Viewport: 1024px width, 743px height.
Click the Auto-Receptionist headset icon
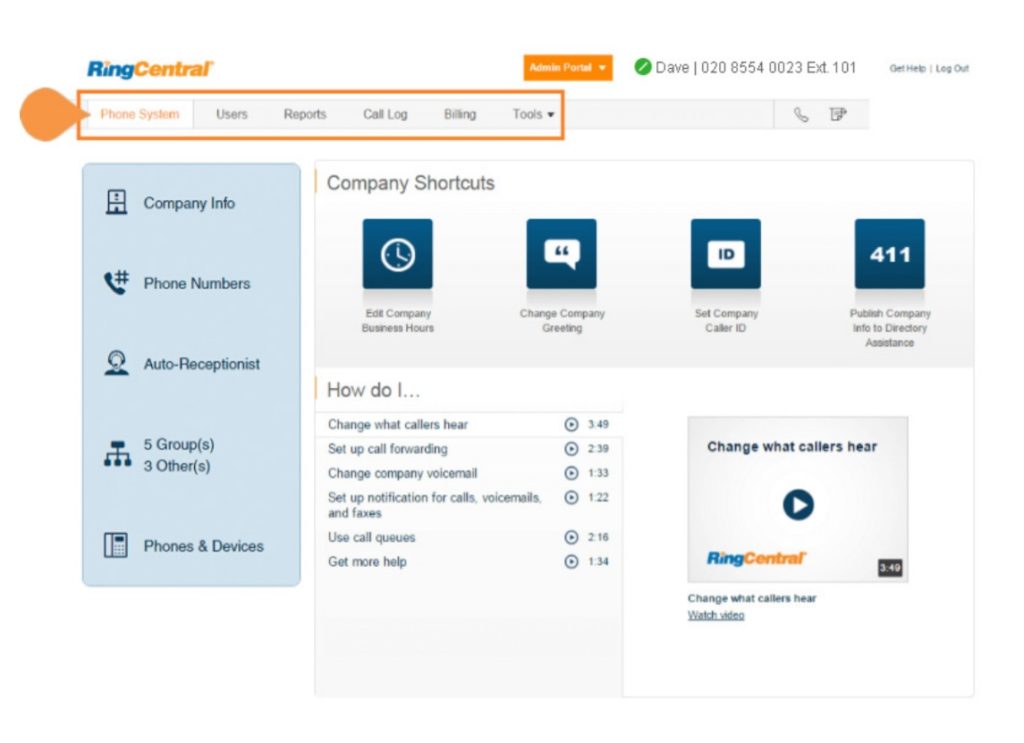point(117,364)
